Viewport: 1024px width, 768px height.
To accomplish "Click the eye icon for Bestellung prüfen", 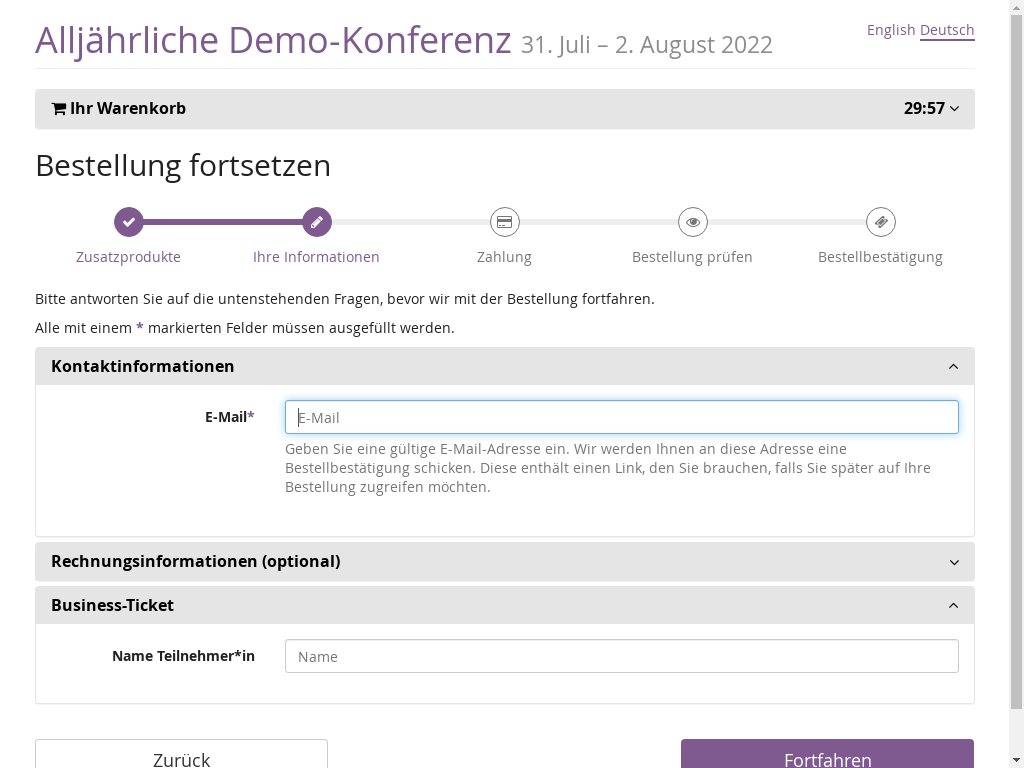I will [x=692, y=222].
